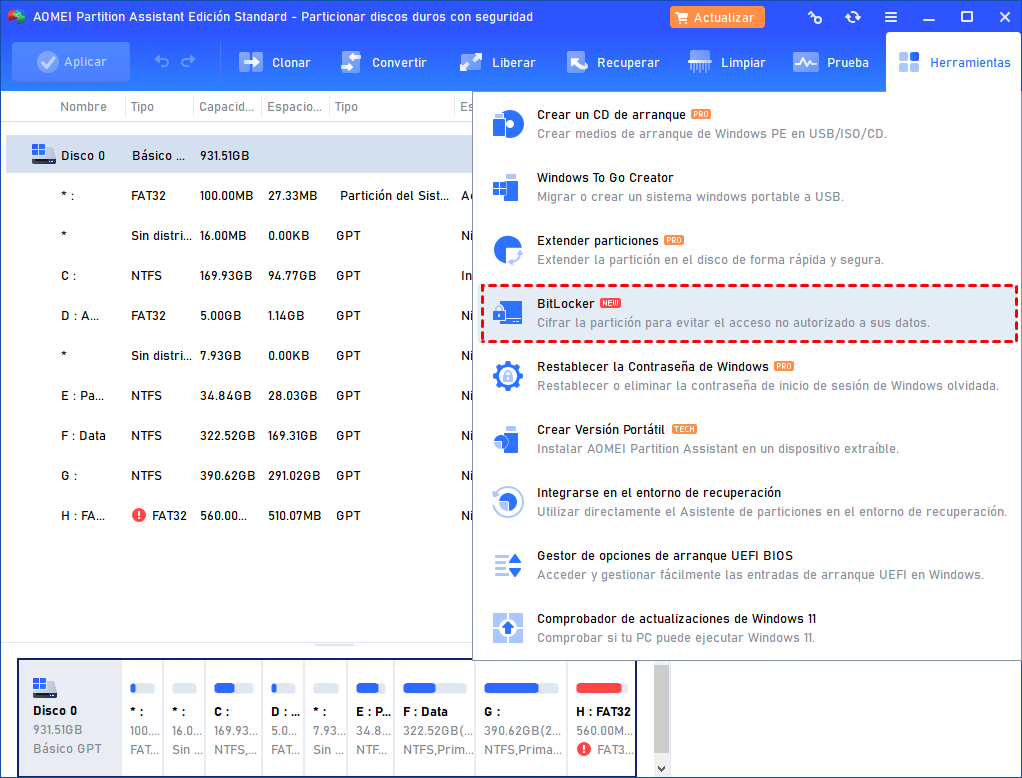
Task: Click the Espacio... column header
Action: coord(295,107)
